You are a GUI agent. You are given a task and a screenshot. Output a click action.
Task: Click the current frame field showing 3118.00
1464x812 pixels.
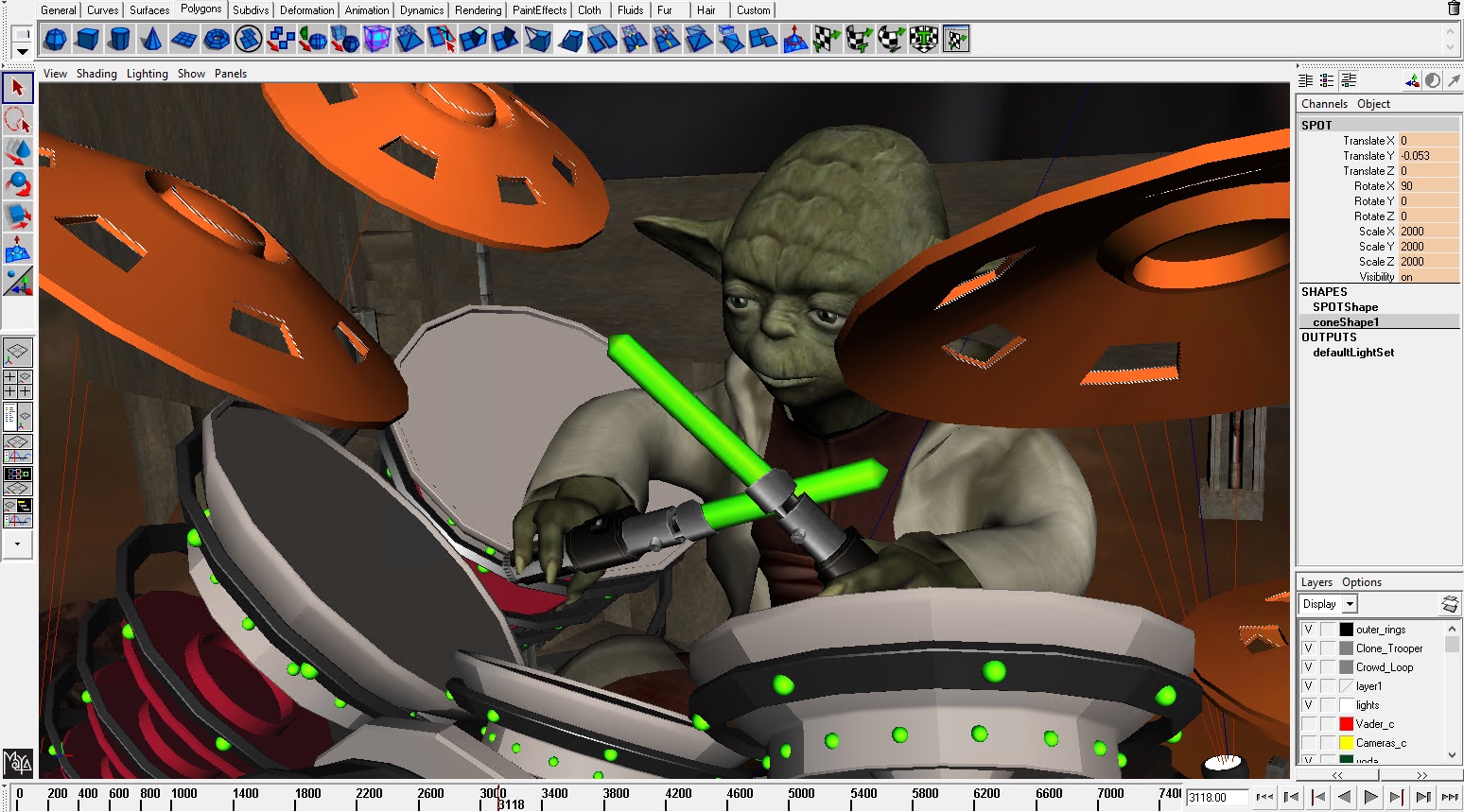point(1217,798)
